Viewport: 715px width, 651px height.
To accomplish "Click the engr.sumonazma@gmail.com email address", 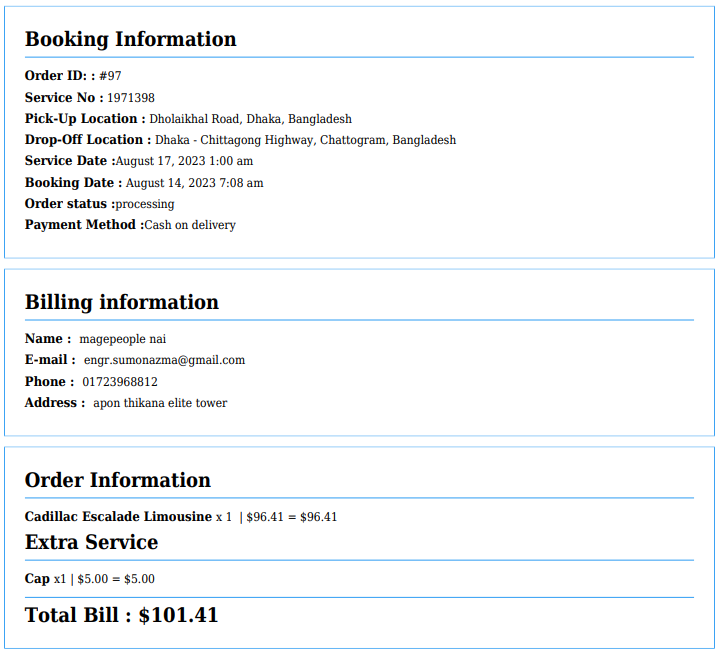I will point(164,360).
